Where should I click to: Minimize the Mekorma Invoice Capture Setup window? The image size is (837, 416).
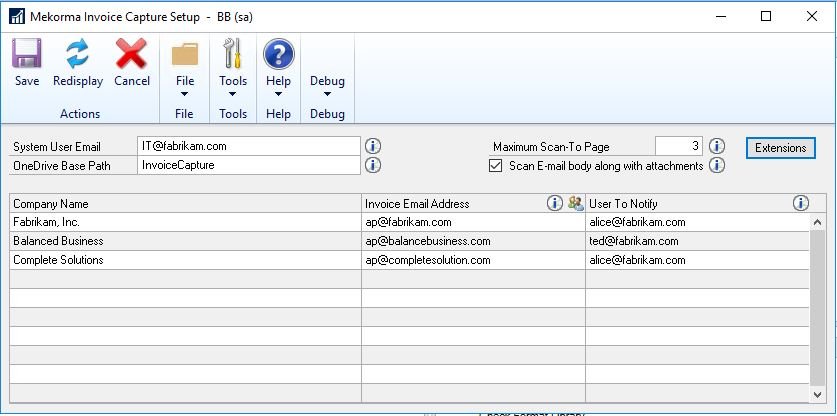pyautogui.click(x=720, y=17)
